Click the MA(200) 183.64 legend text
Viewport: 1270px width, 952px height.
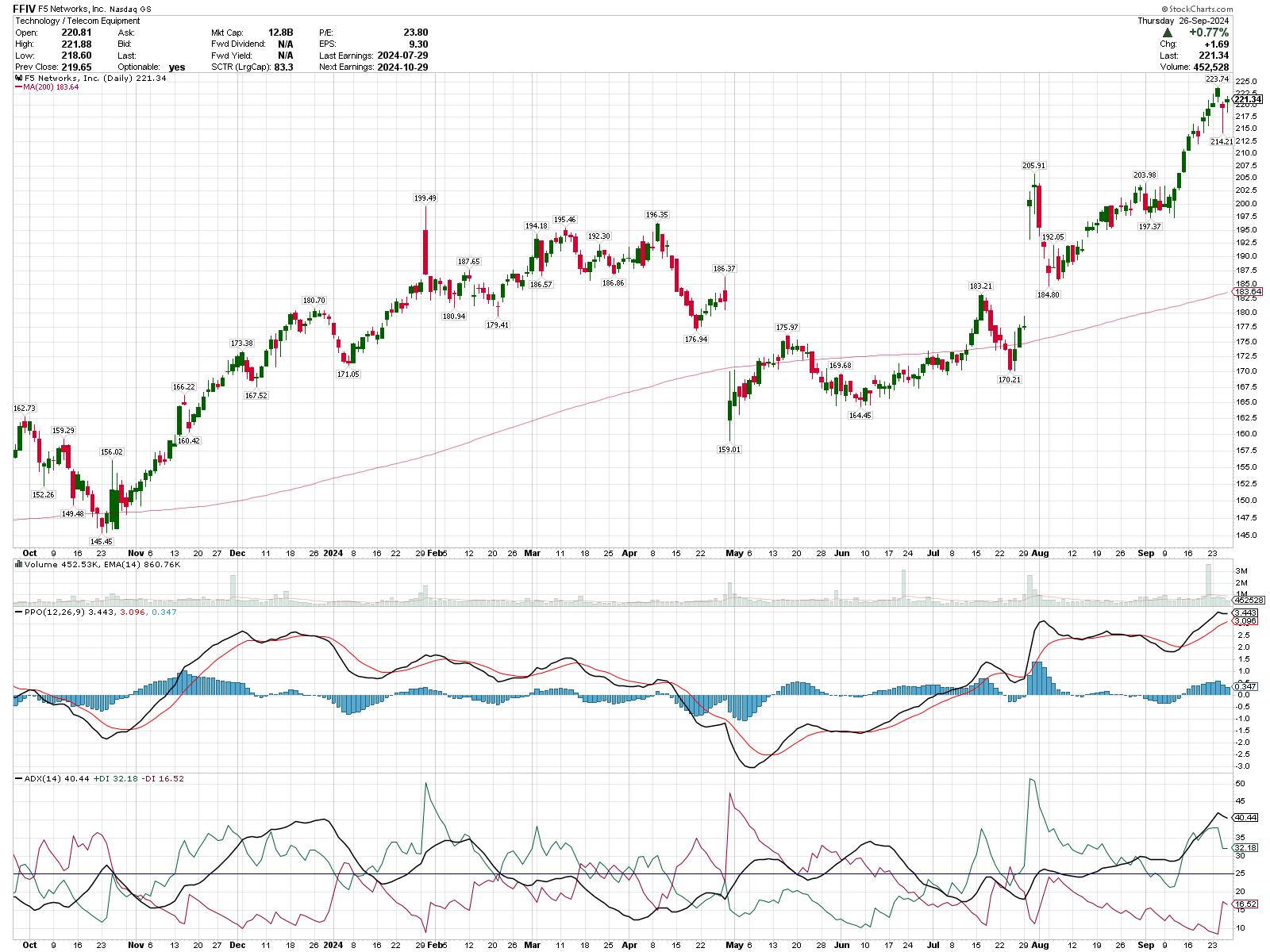51,87
